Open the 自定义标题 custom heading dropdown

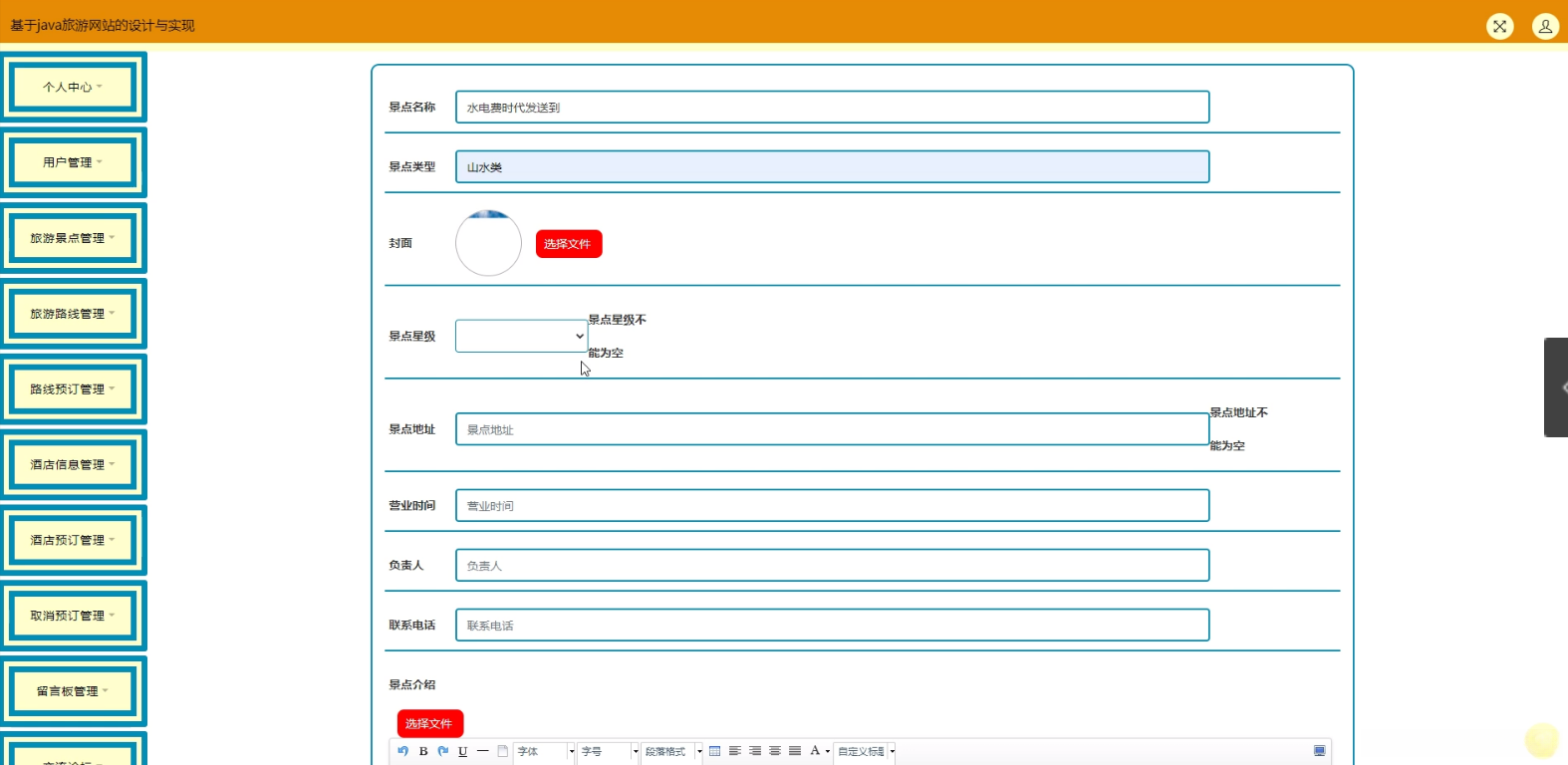[866, 752]
